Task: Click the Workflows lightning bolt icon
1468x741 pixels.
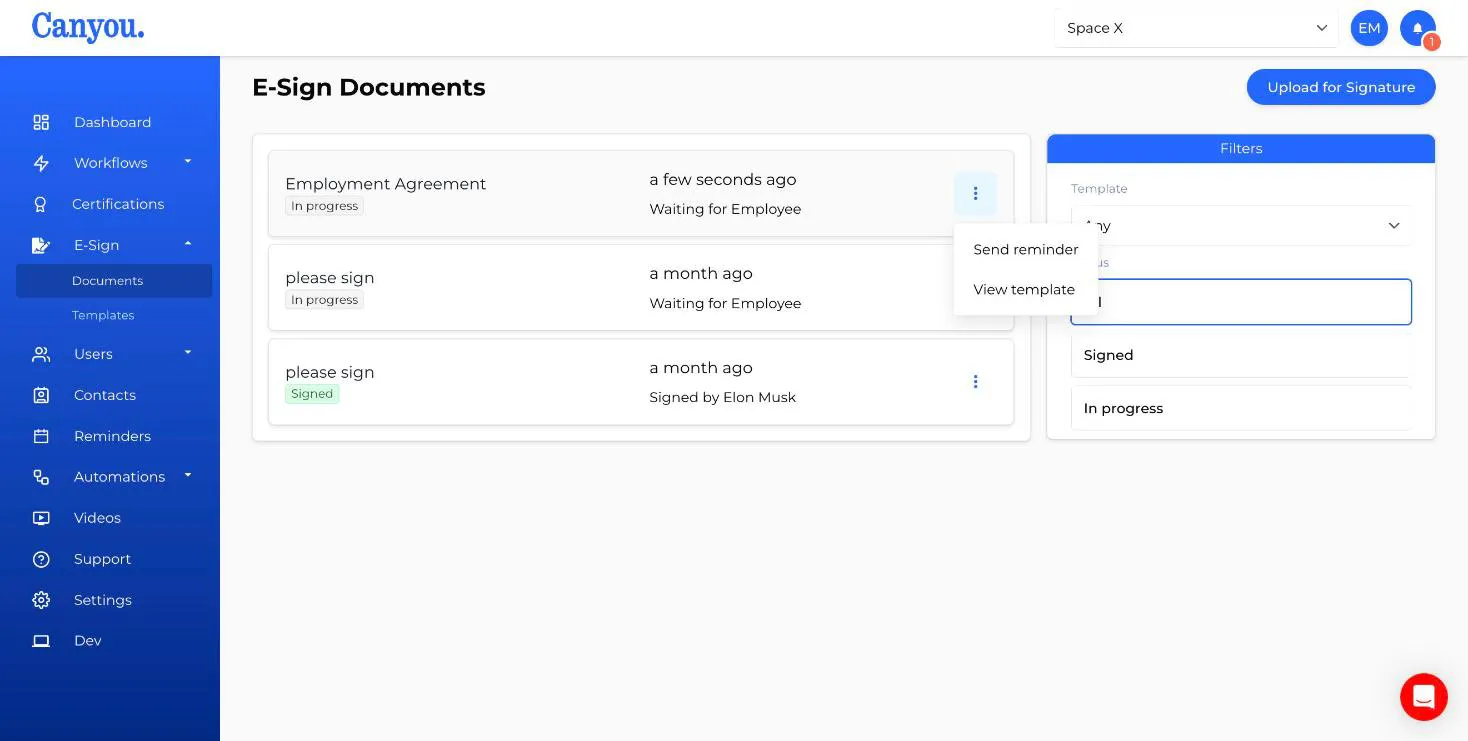Action: pyautogui.click(x=41, y=163)
